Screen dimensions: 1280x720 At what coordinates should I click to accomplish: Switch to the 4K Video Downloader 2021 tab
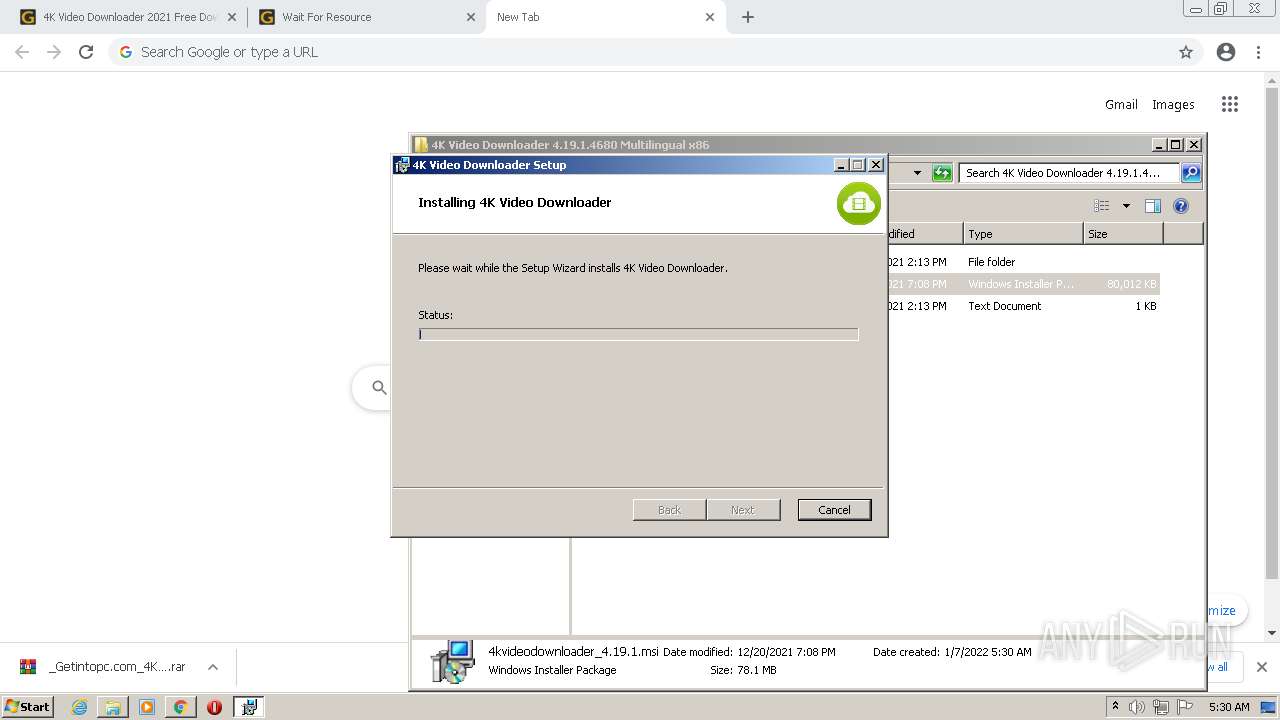(x=130, y=17)
